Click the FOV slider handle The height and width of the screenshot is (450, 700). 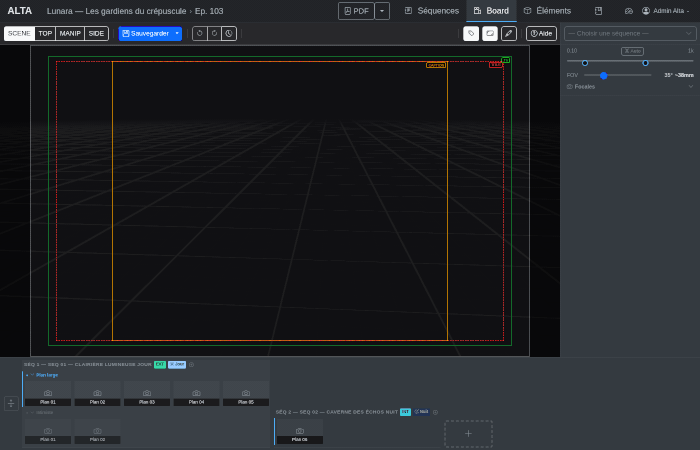(604, 75)
